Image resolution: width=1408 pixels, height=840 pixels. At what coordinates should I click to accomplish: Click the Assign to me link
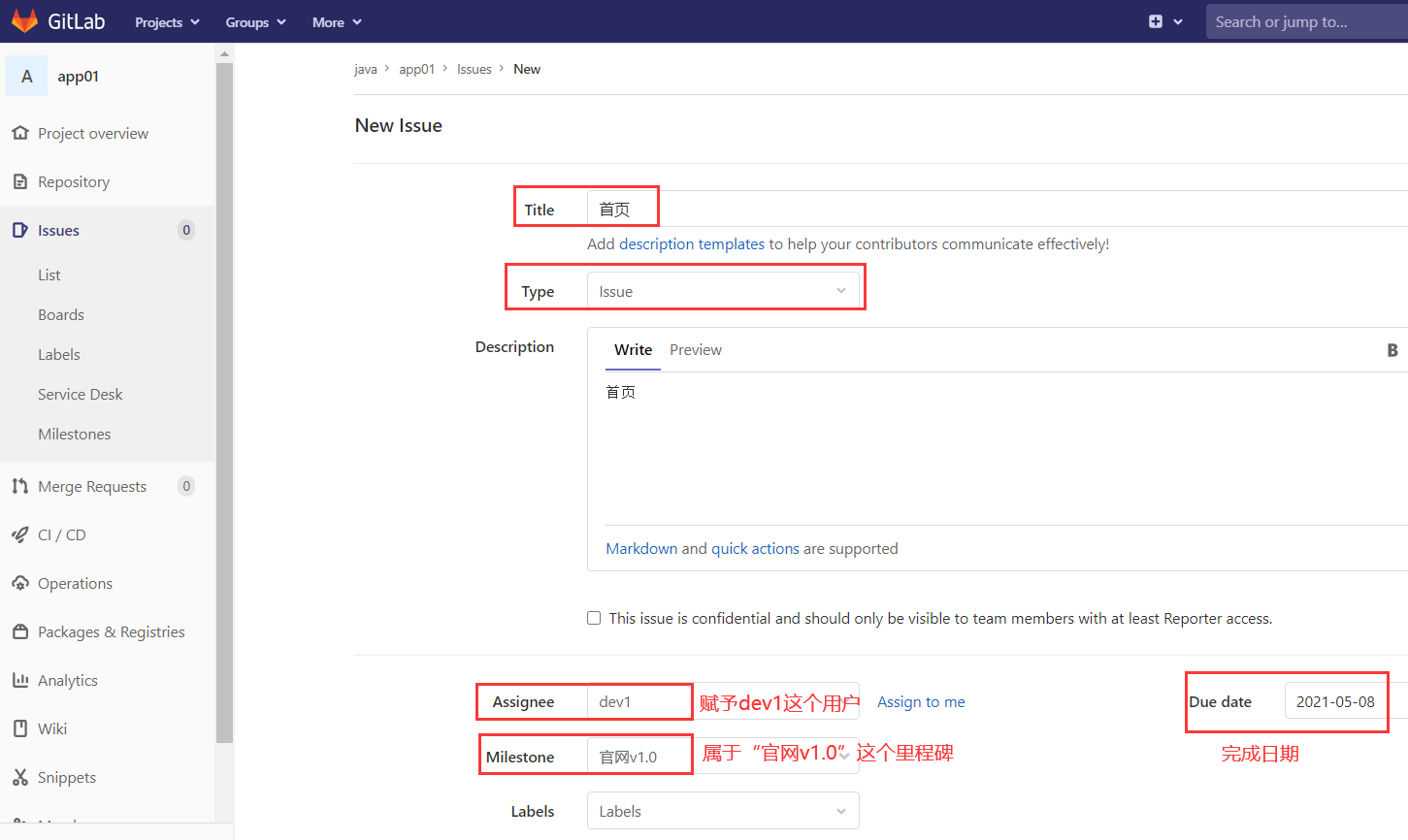[921, 702]
